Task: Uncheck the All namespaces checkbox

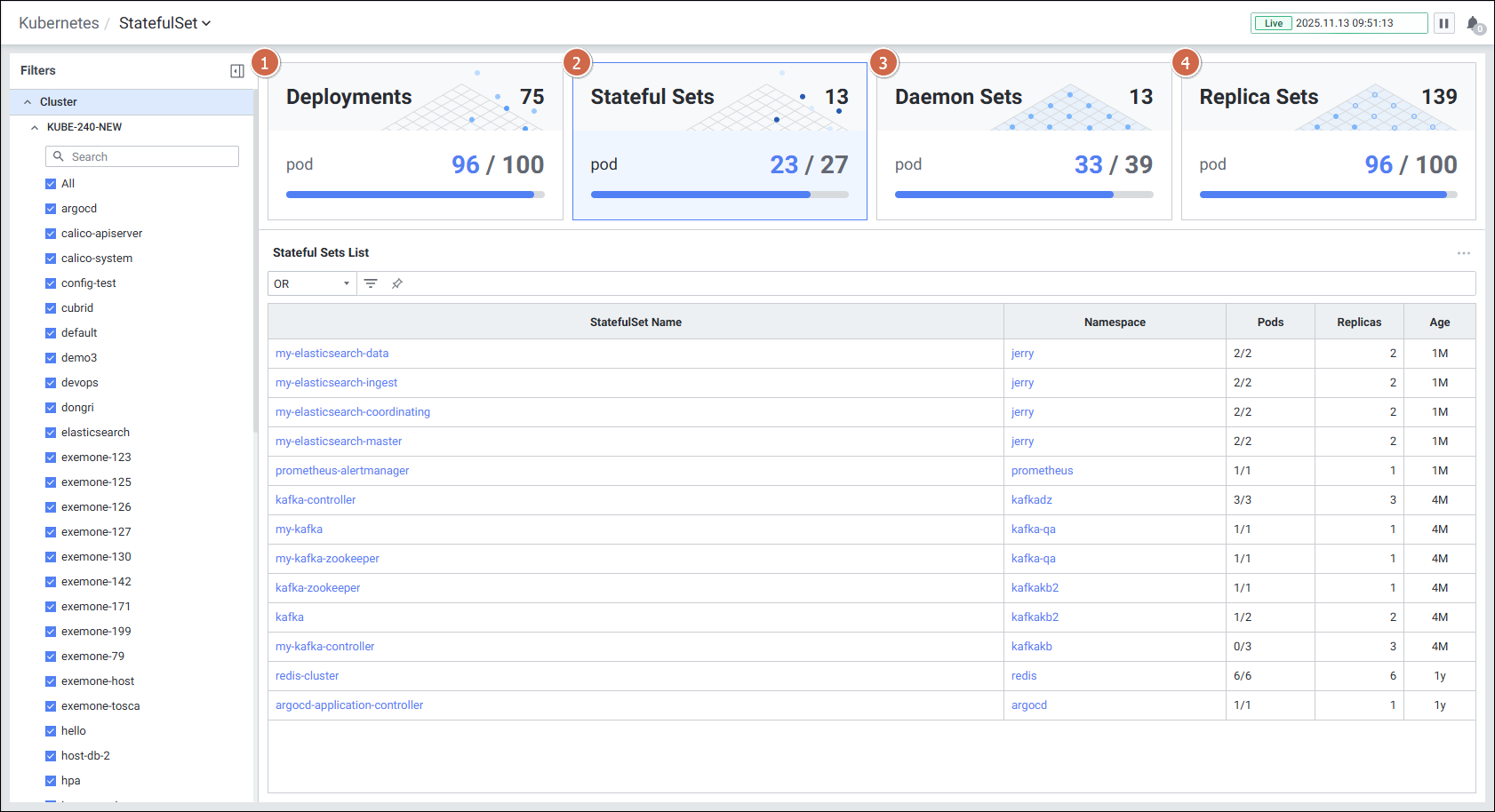Action: click(x=51, y=184)
